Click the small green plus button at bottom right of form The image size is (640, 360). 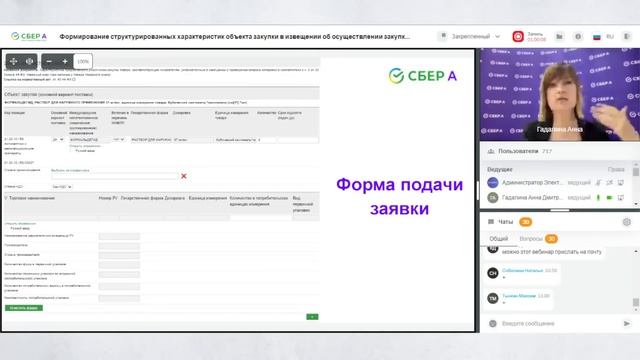312,317
